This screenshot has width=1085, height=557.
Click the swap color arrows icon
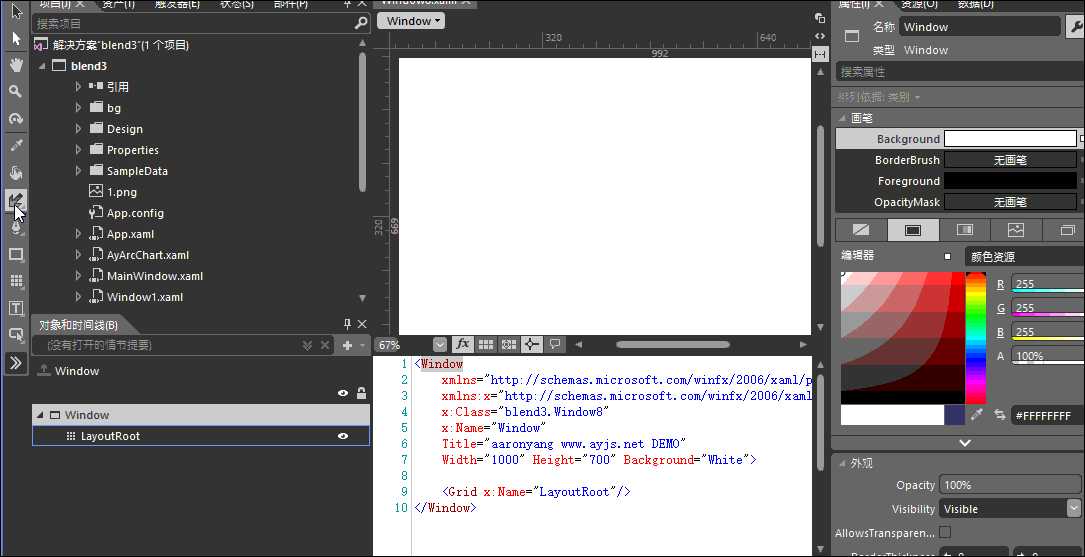pos(999,414)
